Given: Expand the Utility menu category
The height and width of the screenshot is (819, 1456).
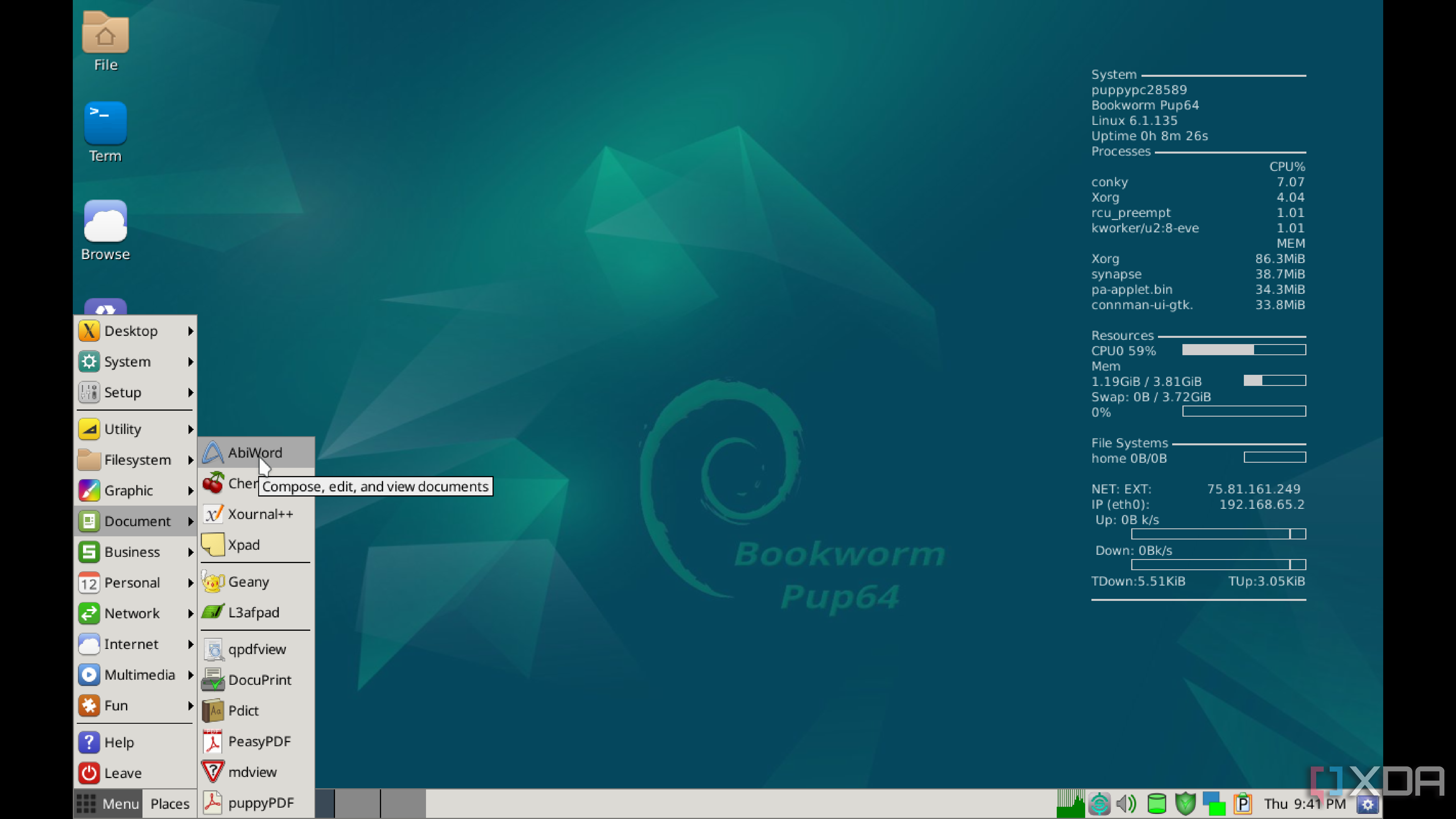Looking at the screenshot, I should click(136, 429).
